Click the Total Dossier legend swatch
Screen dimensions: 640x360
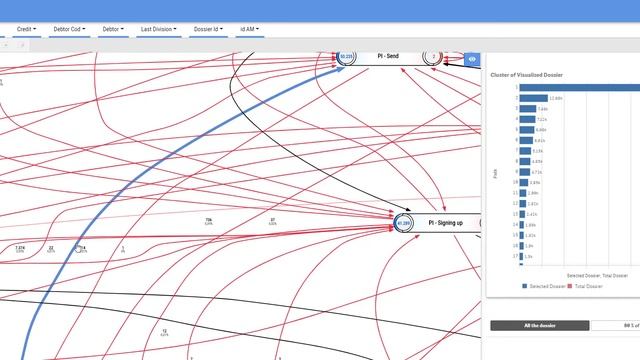point(570,286)
